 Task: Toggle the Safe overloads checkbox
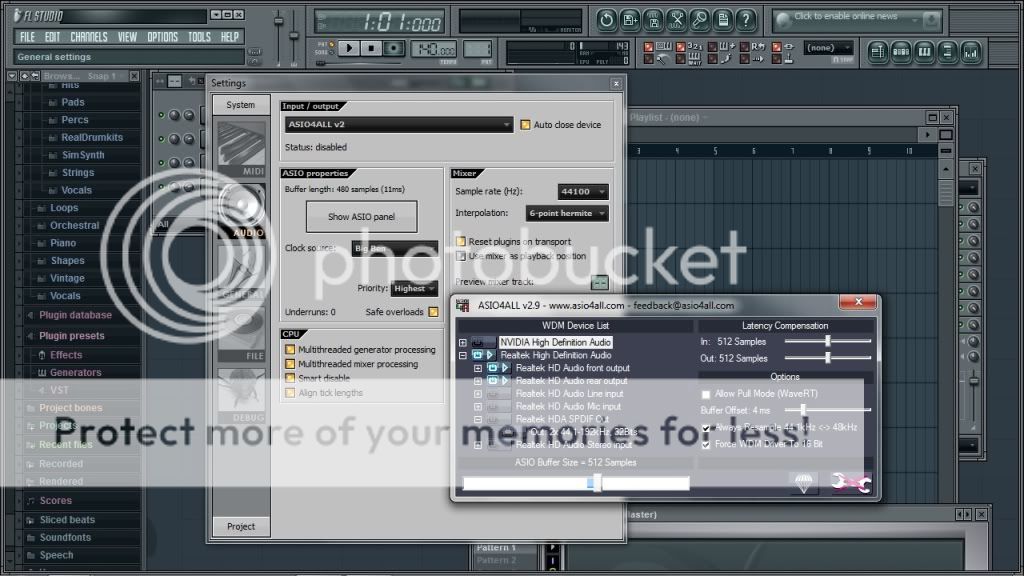coord(433,312)
